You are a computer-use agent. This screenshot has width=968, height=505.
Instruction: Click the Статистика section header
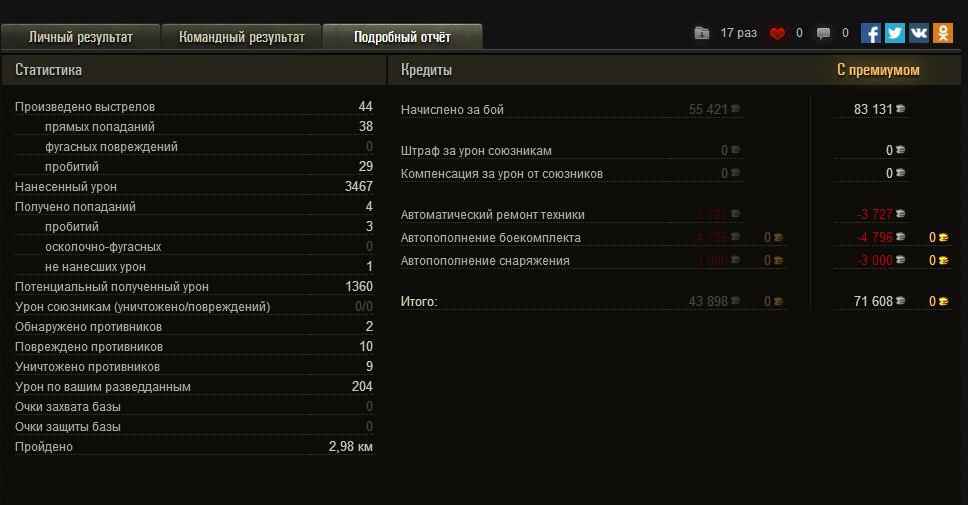[49, 70]
